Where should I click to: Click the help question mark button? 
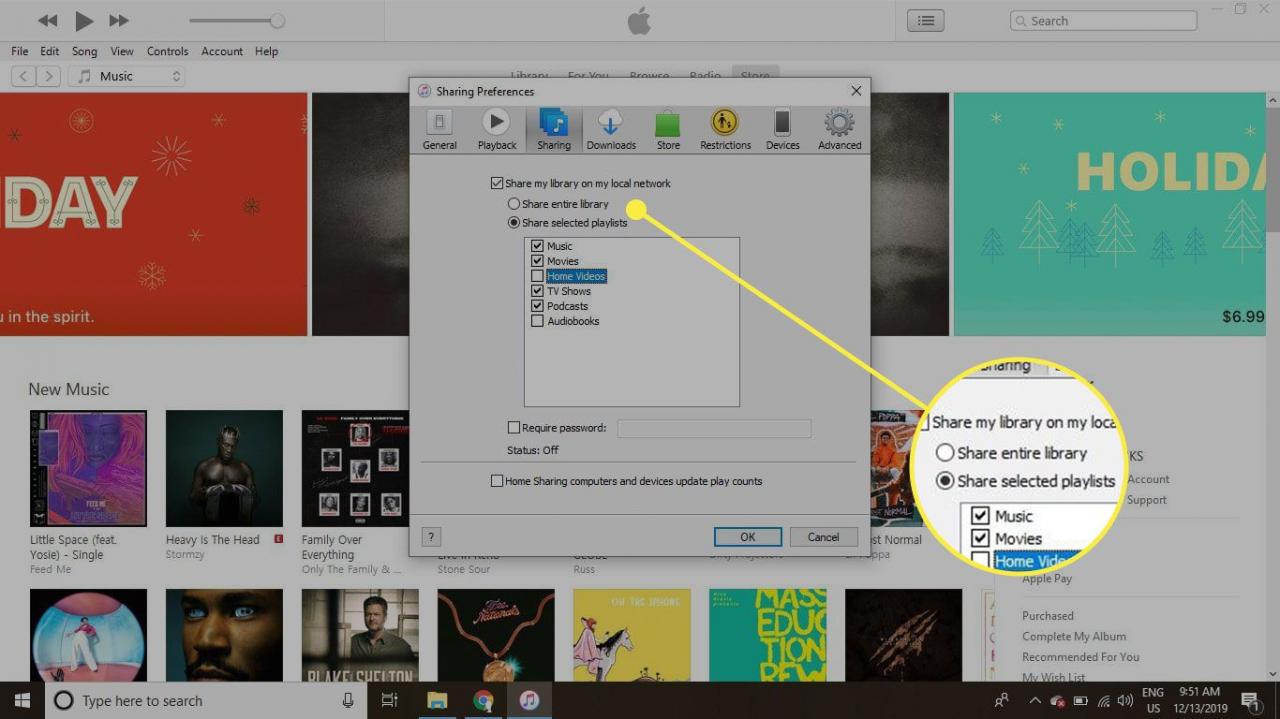pos(432,537)
